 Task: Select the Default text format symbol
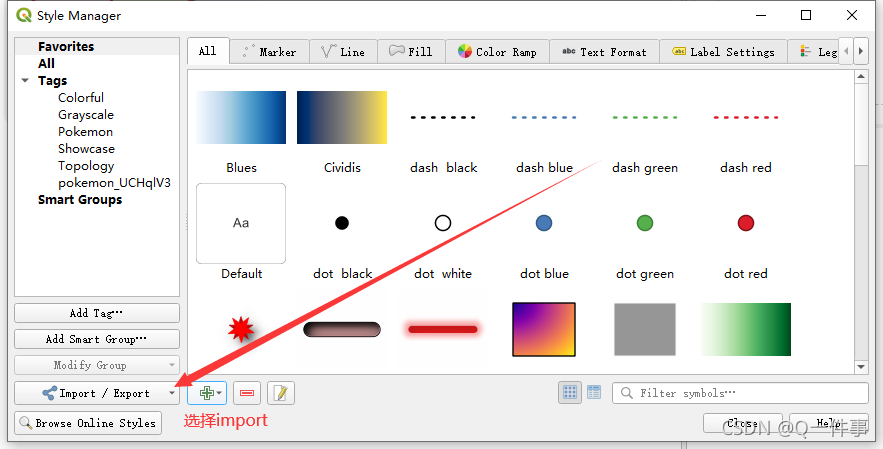[x=241, y=223]
